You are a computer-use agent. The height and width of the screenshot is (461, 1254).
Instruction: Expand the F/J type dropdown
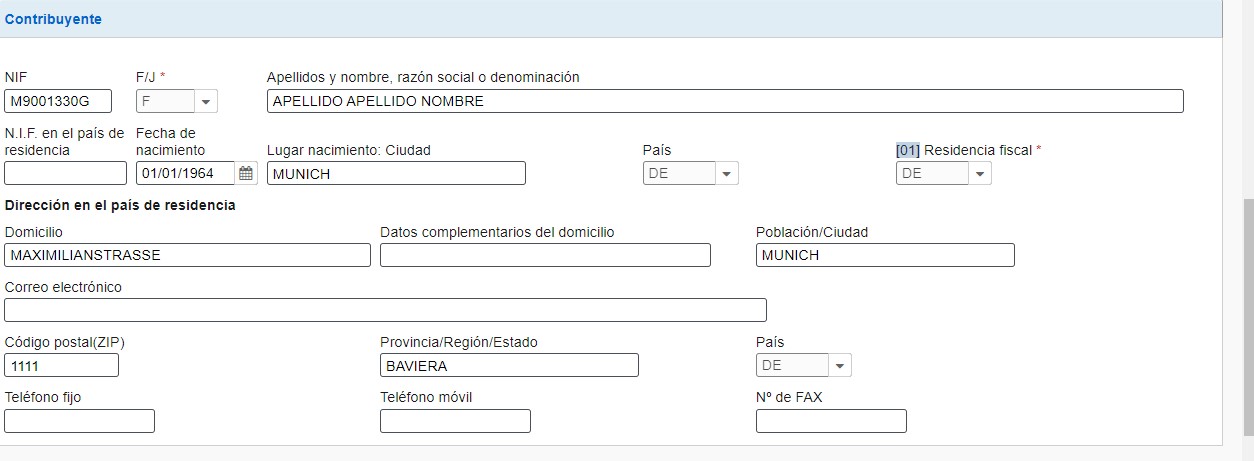point(206,101)
